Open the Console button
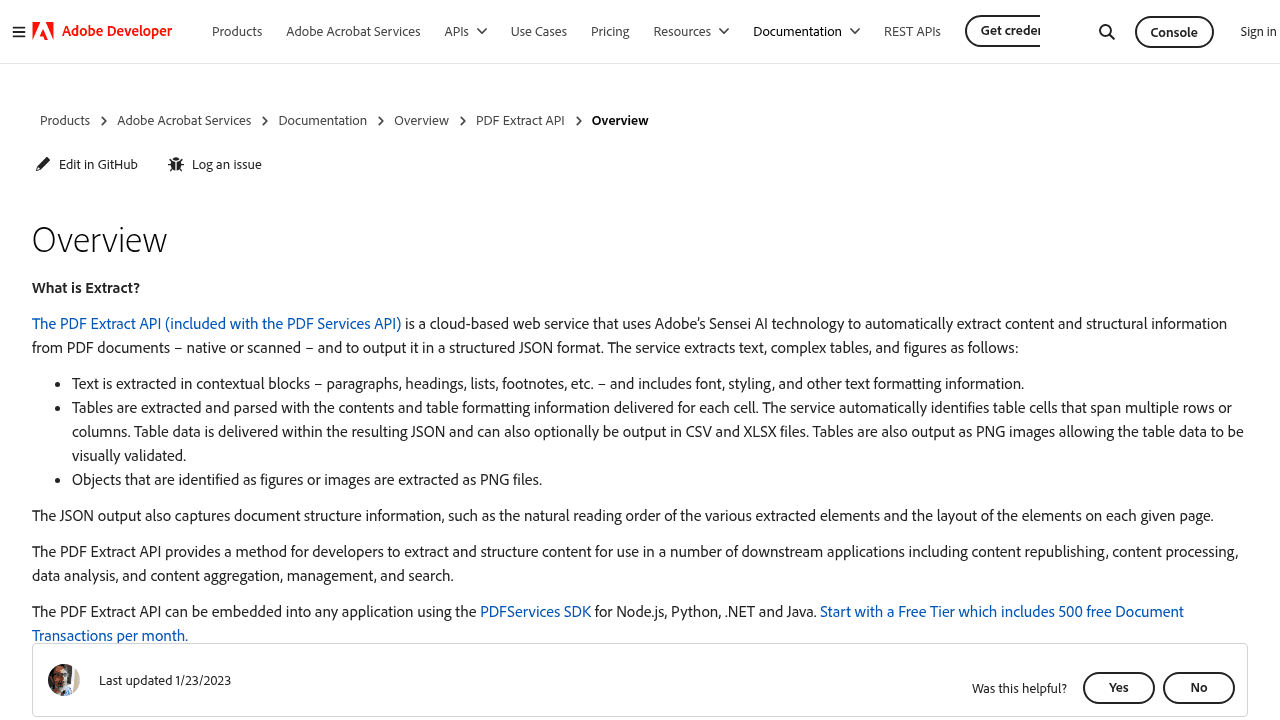 click(1174, 32)
